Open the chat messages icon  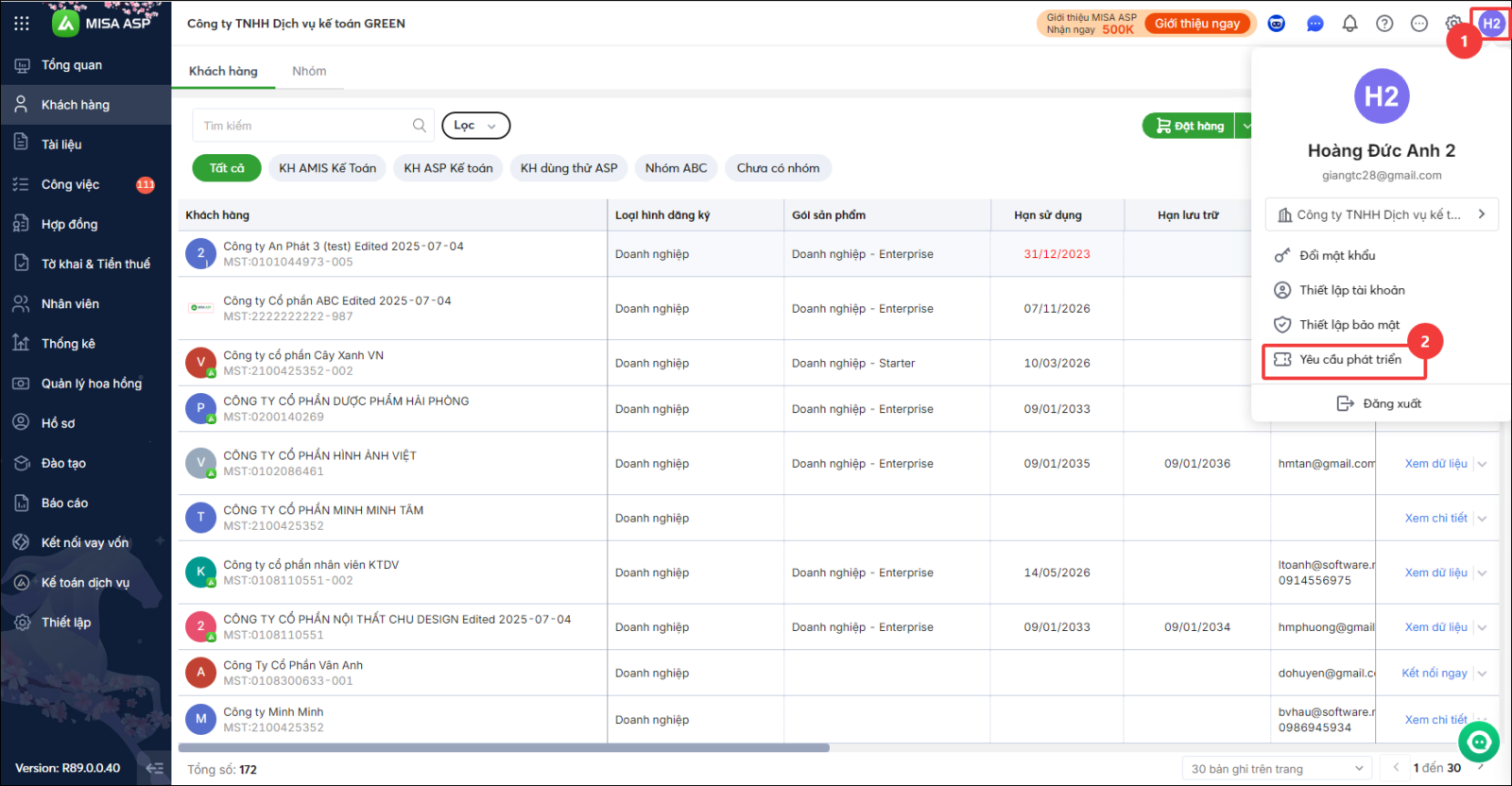click(1314, 24)
